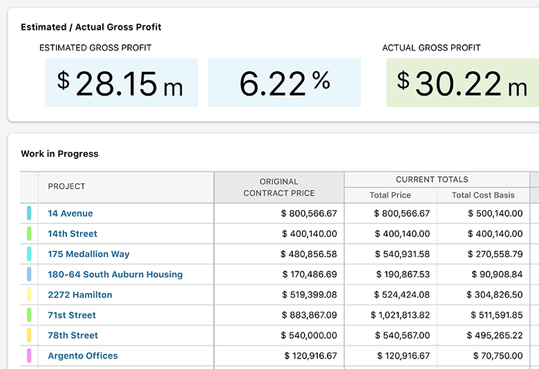Open the 78th Street project link

click(73, 335)
